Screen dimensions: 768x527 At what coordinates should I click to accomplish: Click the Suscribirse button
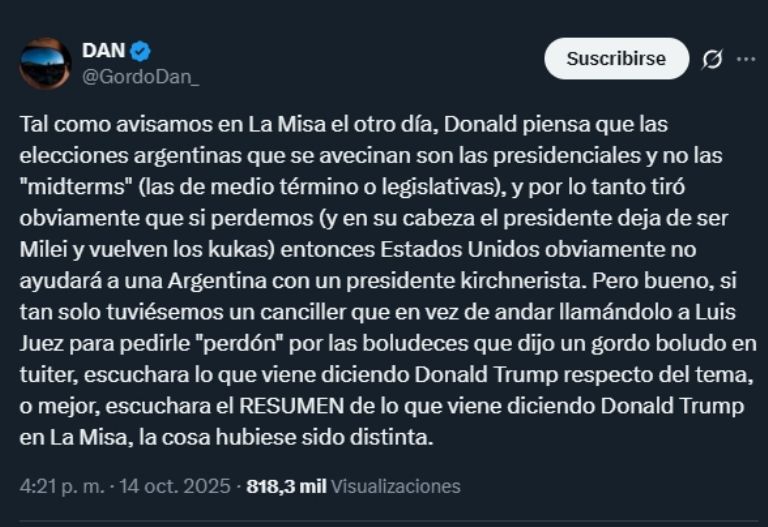[x=616, y=59]
